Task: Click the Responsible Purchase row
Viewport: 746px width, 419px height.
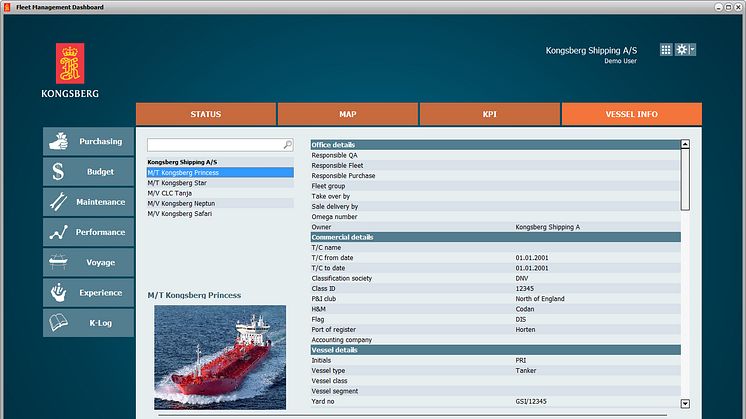Action: tap(495, 175)
